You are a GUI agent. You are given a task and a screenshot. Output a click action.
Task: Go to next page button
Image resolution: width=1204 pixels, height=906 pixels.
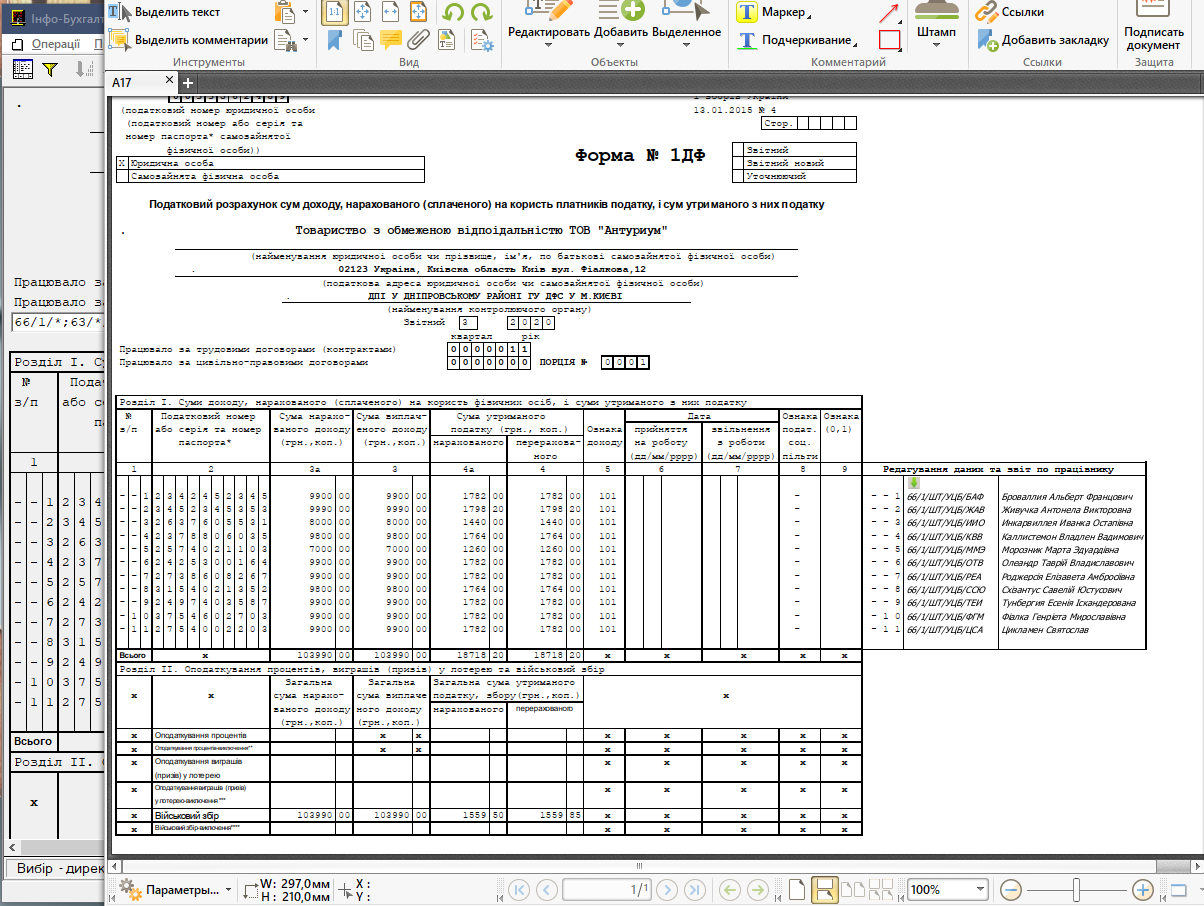tap(667, 889)
